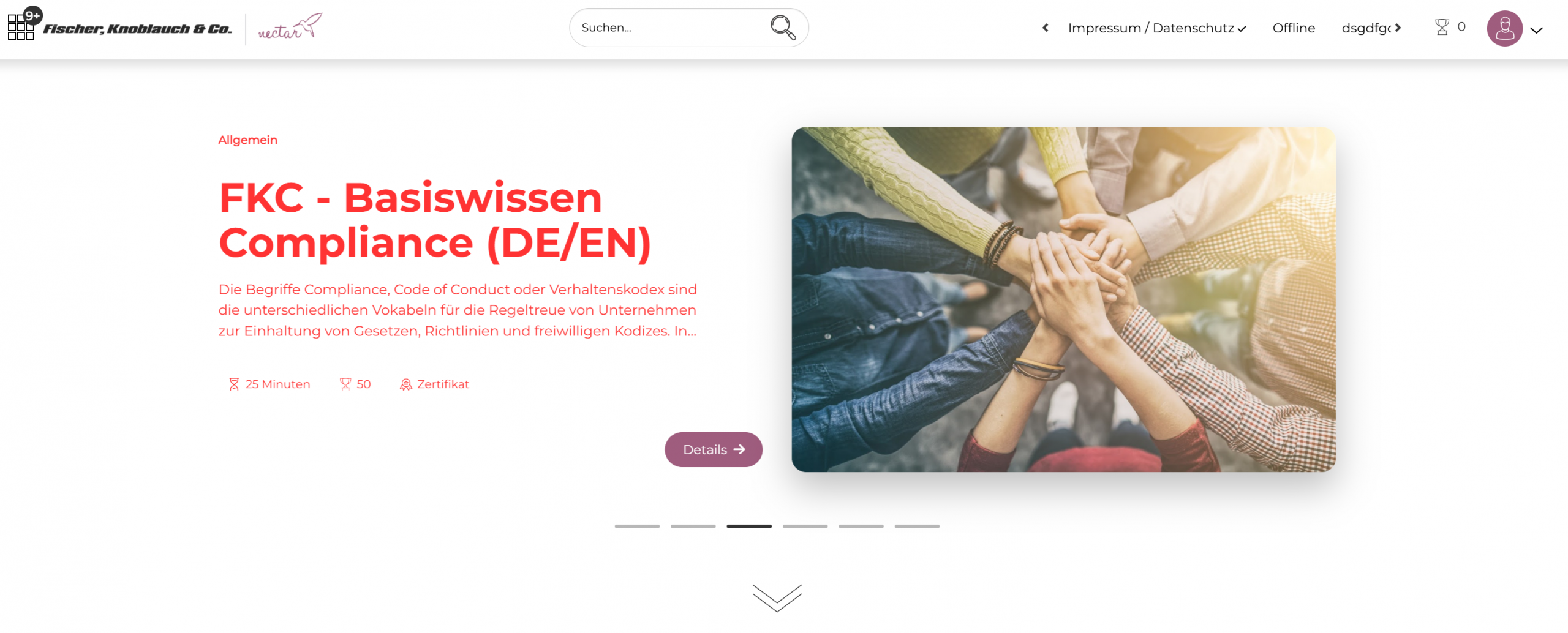The height and width of the screenshot is (633, 1568).
Task: Open the Allgemein category link
Action: (247, 140)
